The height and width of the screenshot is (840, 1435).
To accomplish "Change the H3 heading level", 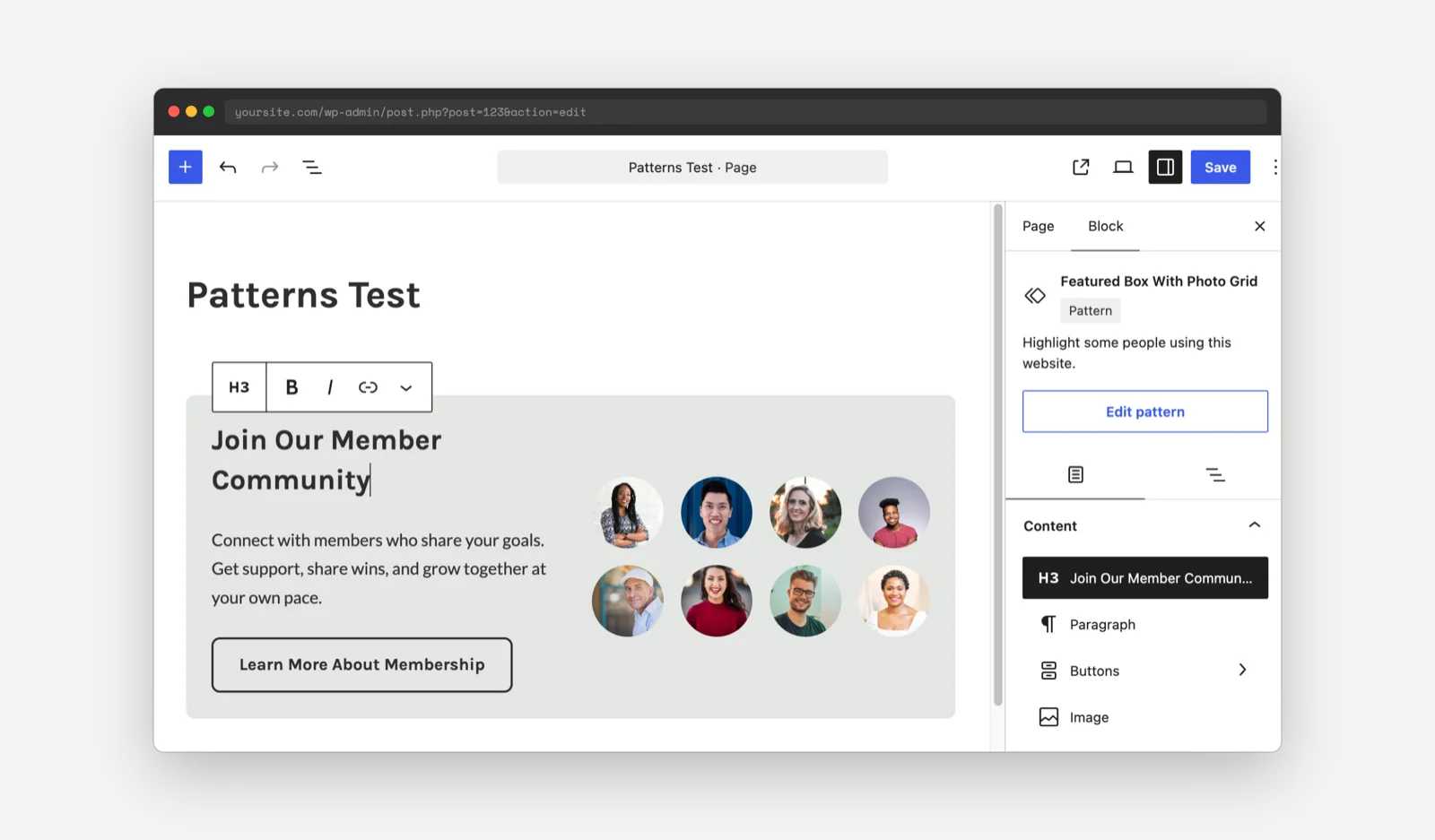I will (x=239, y=387).
